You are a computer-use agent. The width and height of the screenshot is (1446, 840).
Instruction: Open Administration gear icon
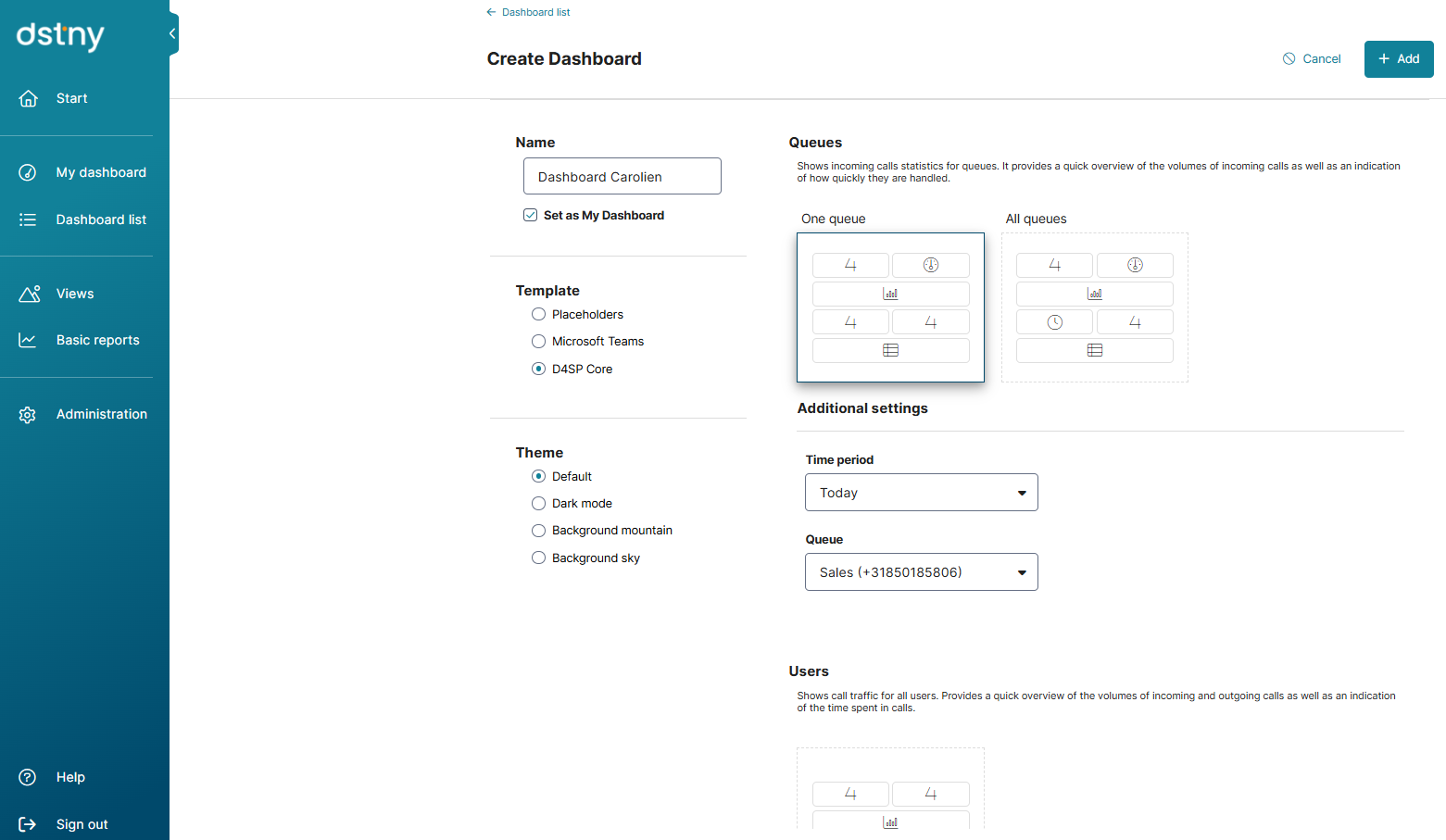[28, 414]
